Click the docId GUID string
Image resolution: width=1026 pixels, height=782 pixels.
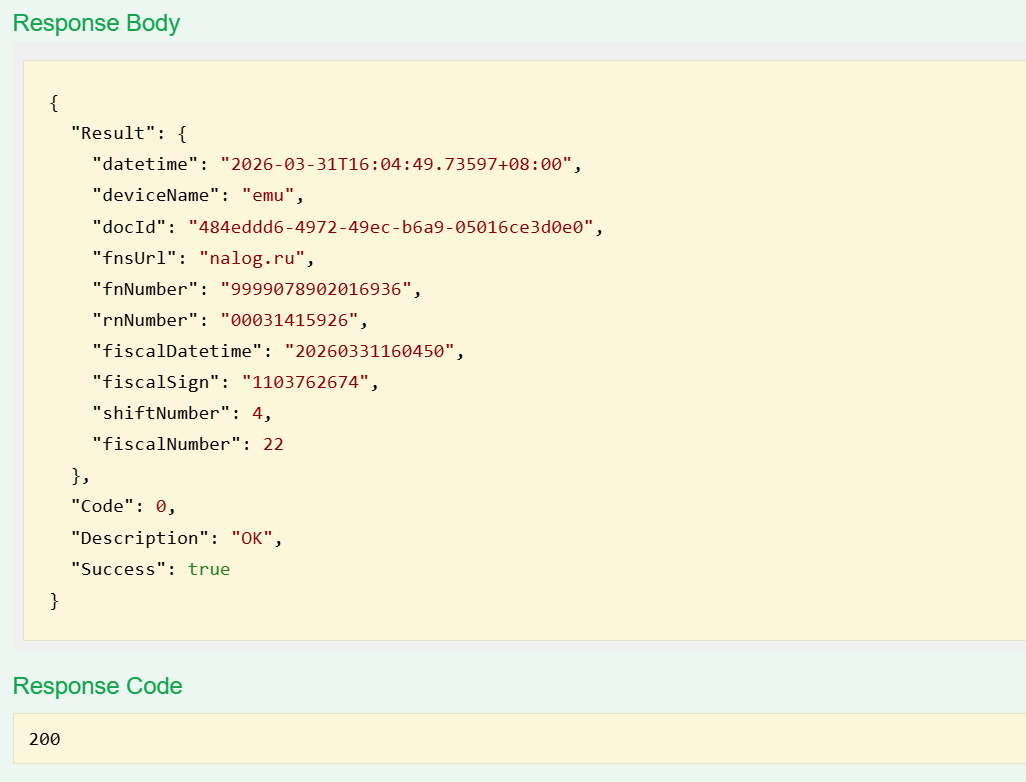click(x=391, y=226)
